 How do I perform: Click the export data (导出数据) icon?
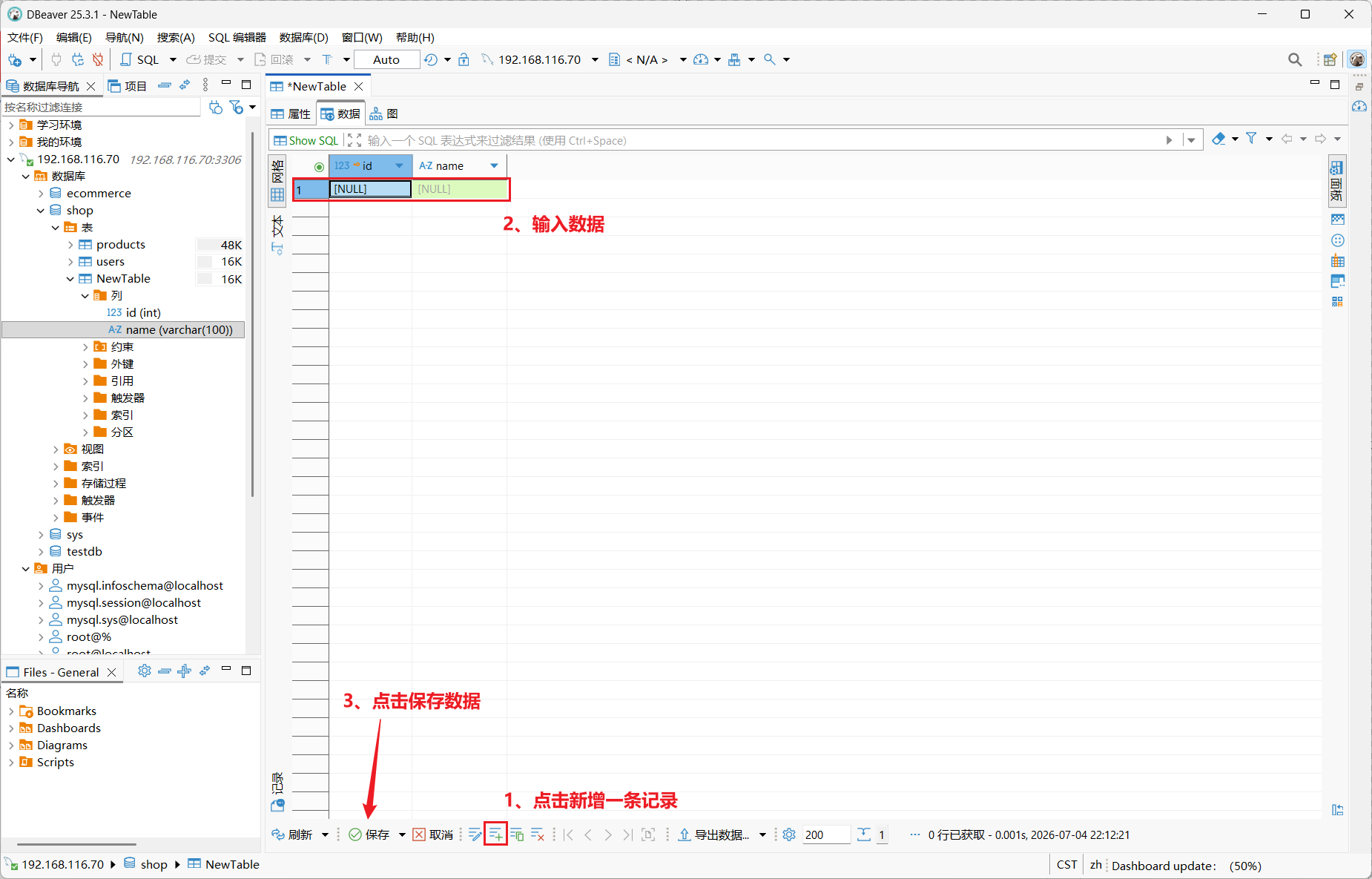[x=713, y=834]
